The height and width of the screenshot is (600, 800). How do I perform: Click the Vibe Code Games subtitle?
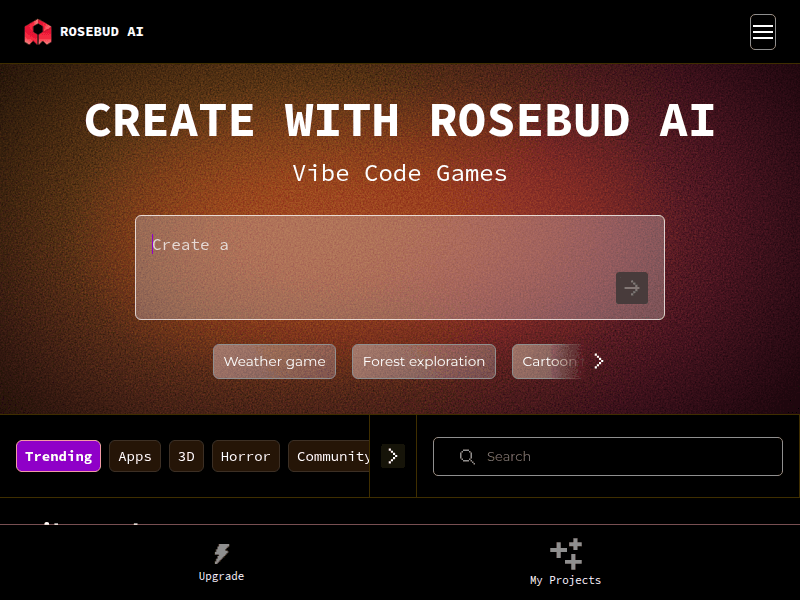pyautogui.click(x=399, y=173)
